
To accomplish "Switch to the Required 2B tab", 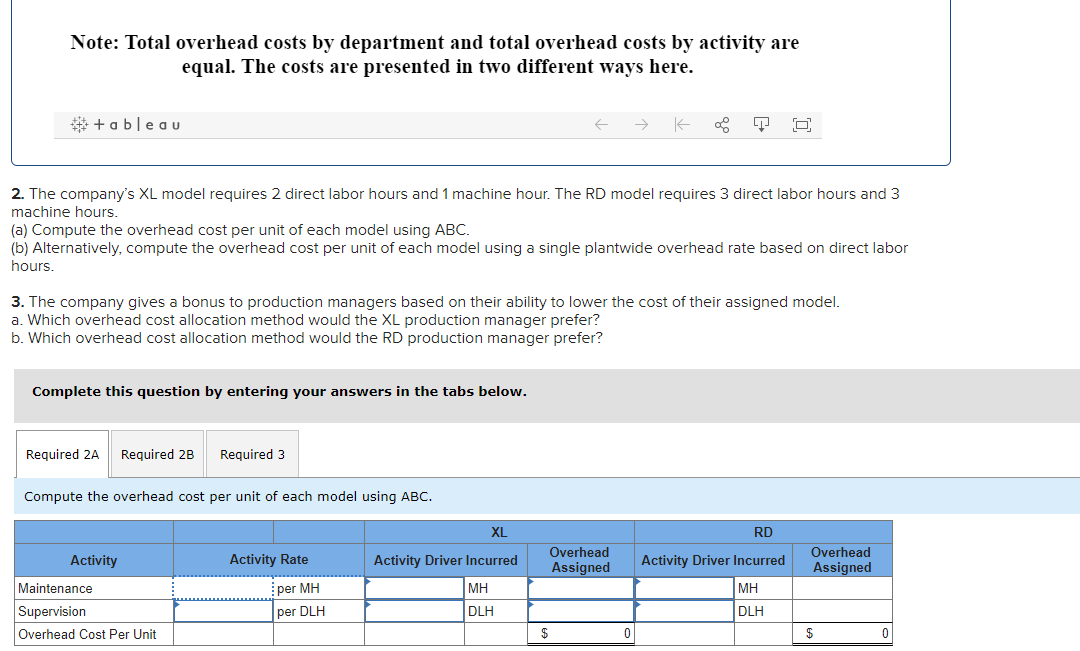I will click(x=157, y=454).
